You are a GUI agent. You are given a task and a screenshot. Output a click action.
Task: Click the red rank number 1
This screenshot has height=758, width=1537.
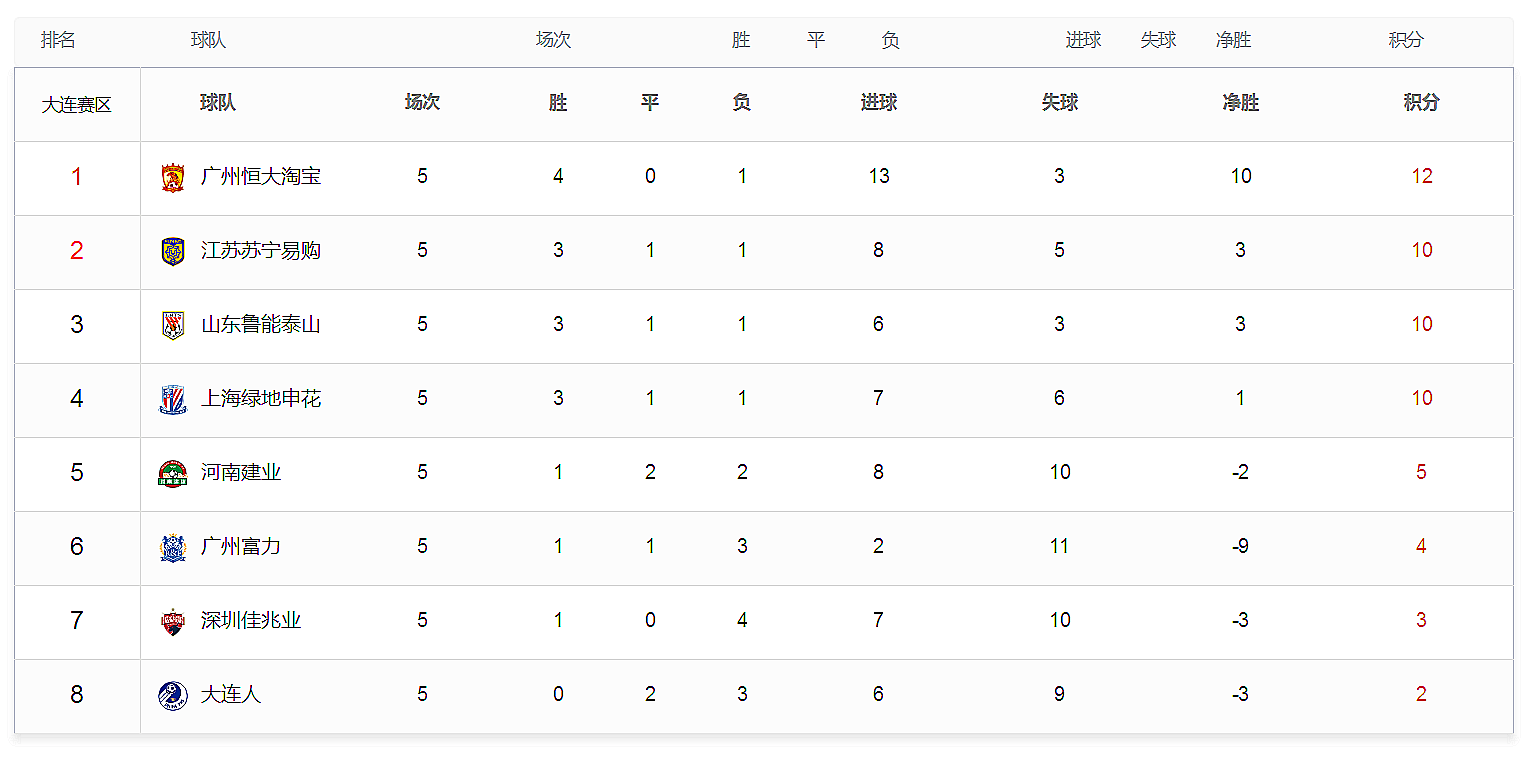(76, 177)
